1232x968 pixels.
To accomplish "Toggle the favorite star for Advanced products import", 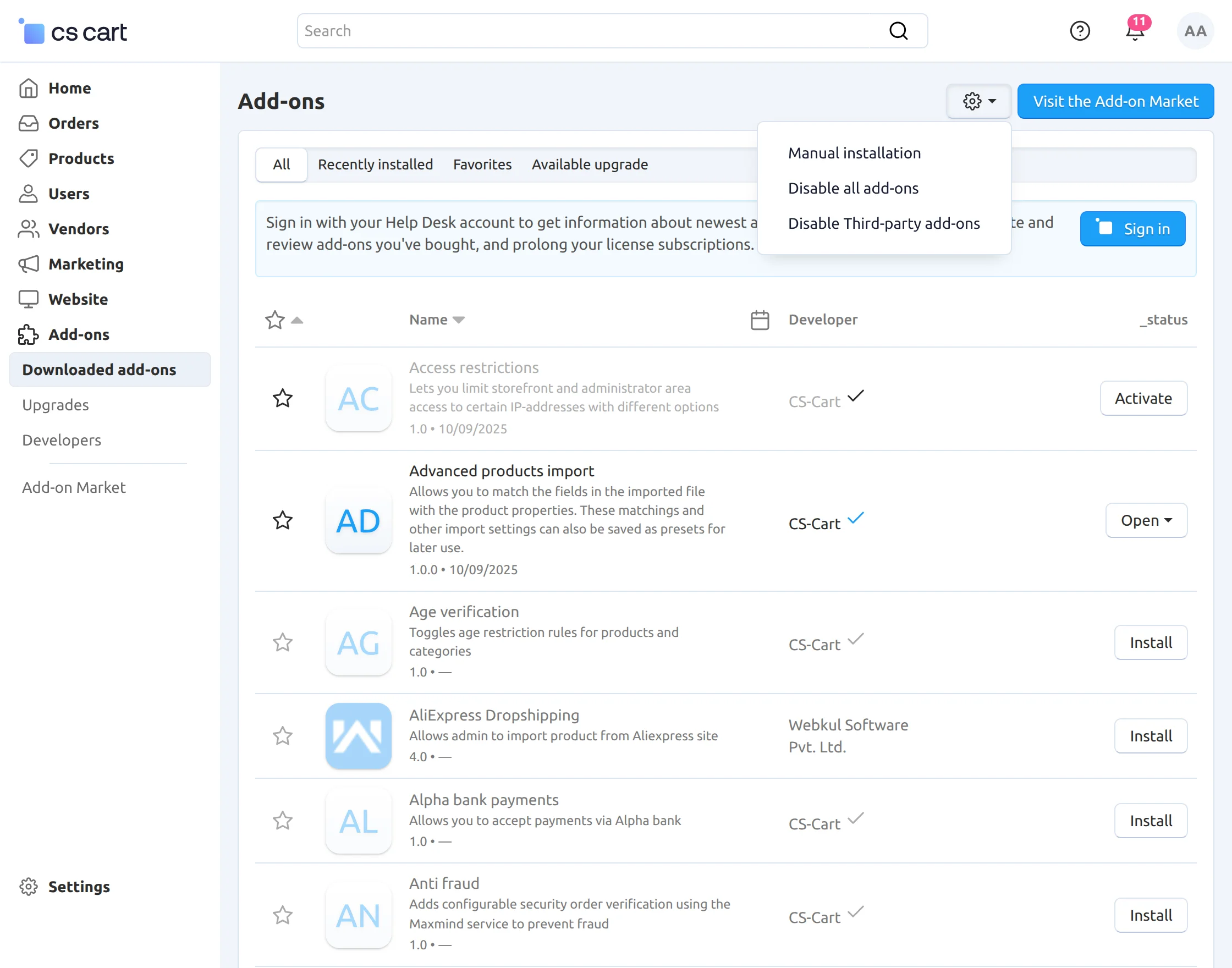I will click(282, 520).
